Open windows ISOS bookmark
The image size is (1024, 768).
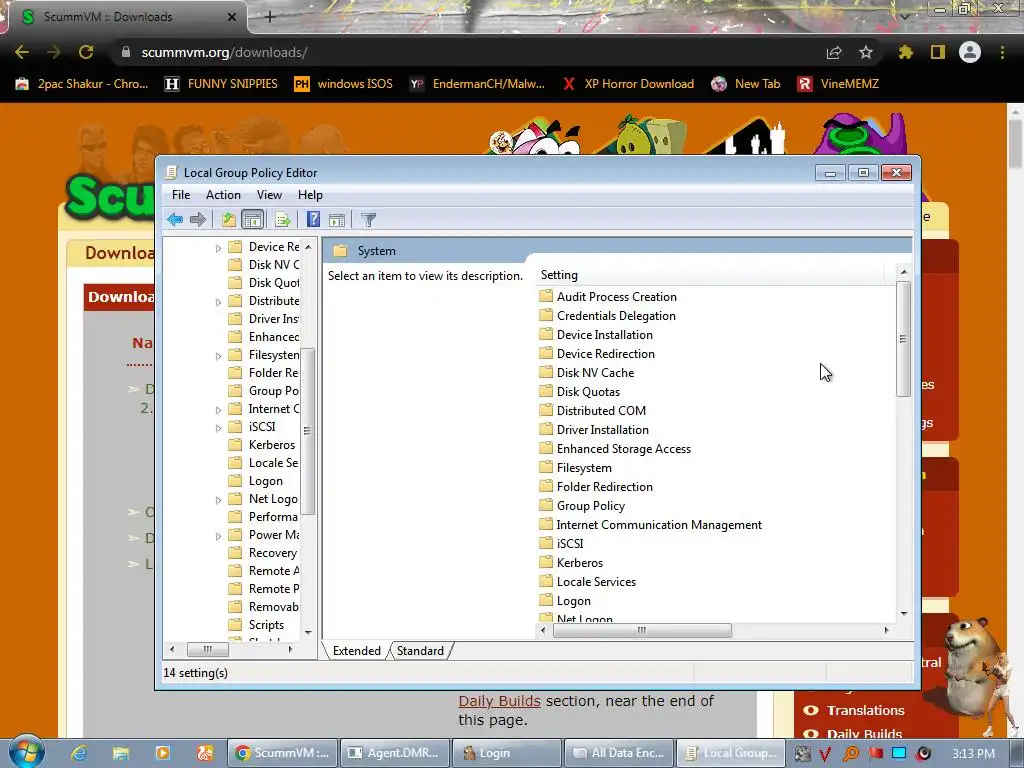pos(344,84)
